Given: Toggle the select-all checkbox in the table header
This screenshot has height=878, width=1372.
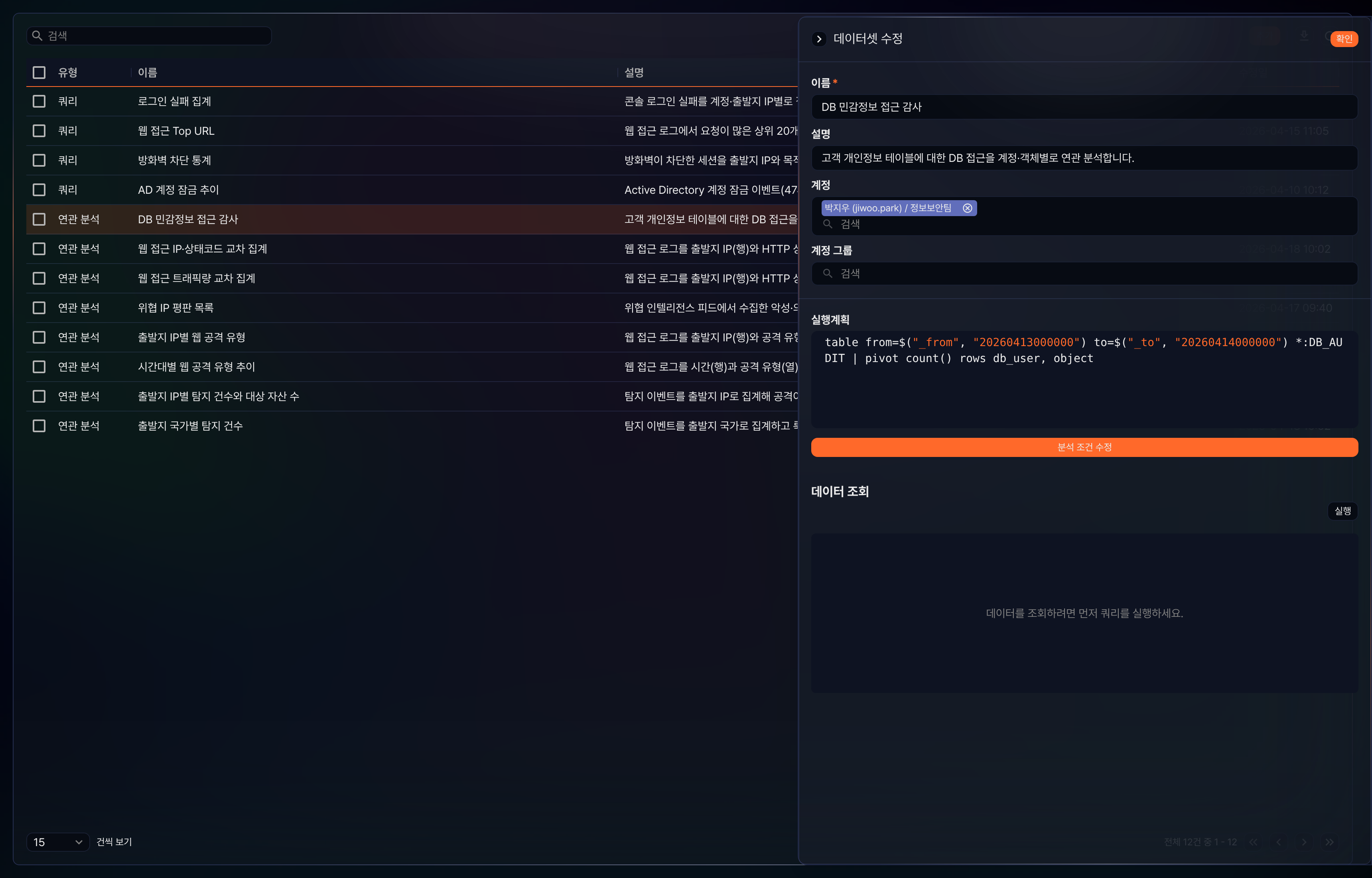Looking at the screenshot, I should point(39,73).
